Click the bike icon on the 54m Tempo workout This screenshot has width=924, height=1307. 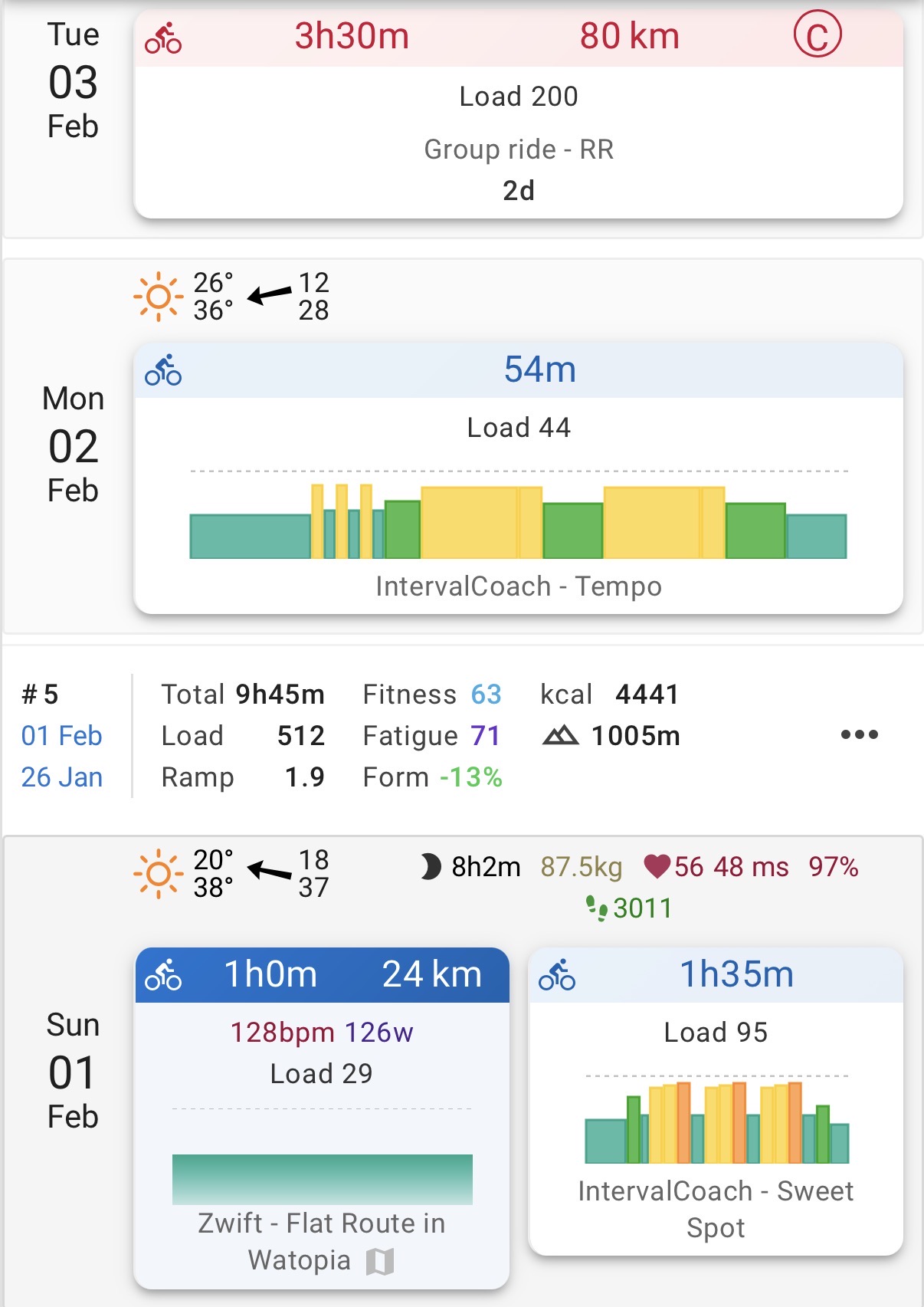tap(163, 370)
